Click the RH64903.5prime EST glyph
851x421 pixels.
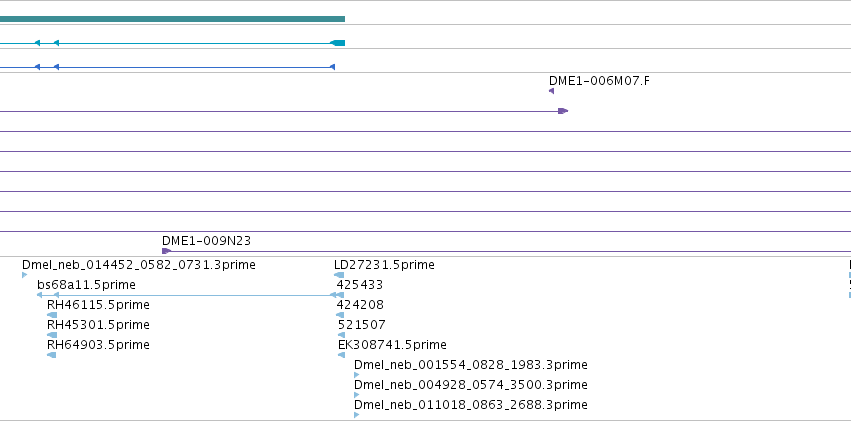pos(52,355)
